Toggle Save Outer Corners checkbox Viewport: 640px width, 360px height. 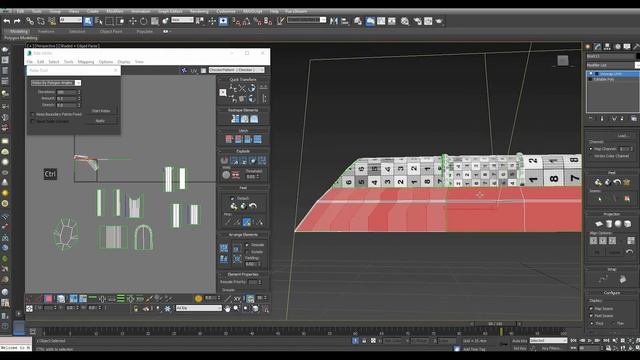(x=33, y=121)
